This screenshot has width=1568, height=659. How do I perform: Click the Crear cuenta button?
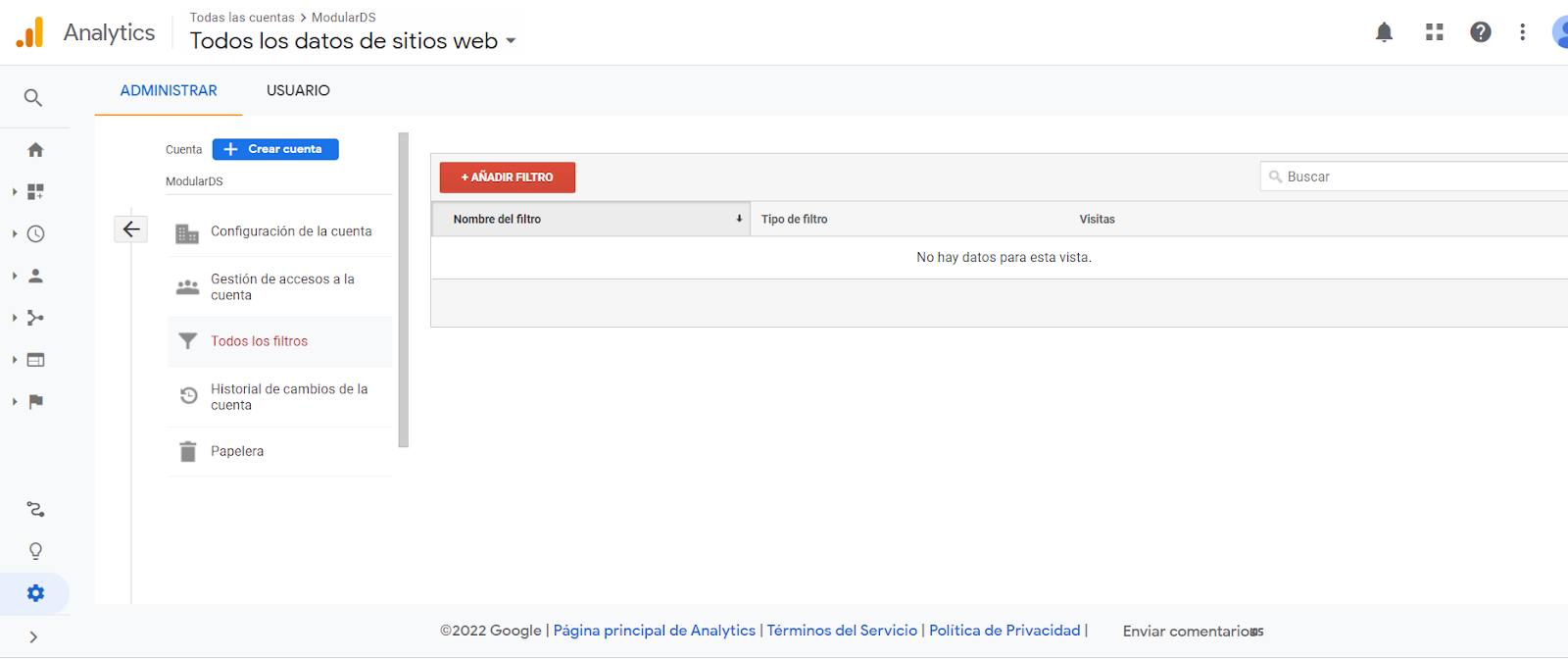[275, 149]
